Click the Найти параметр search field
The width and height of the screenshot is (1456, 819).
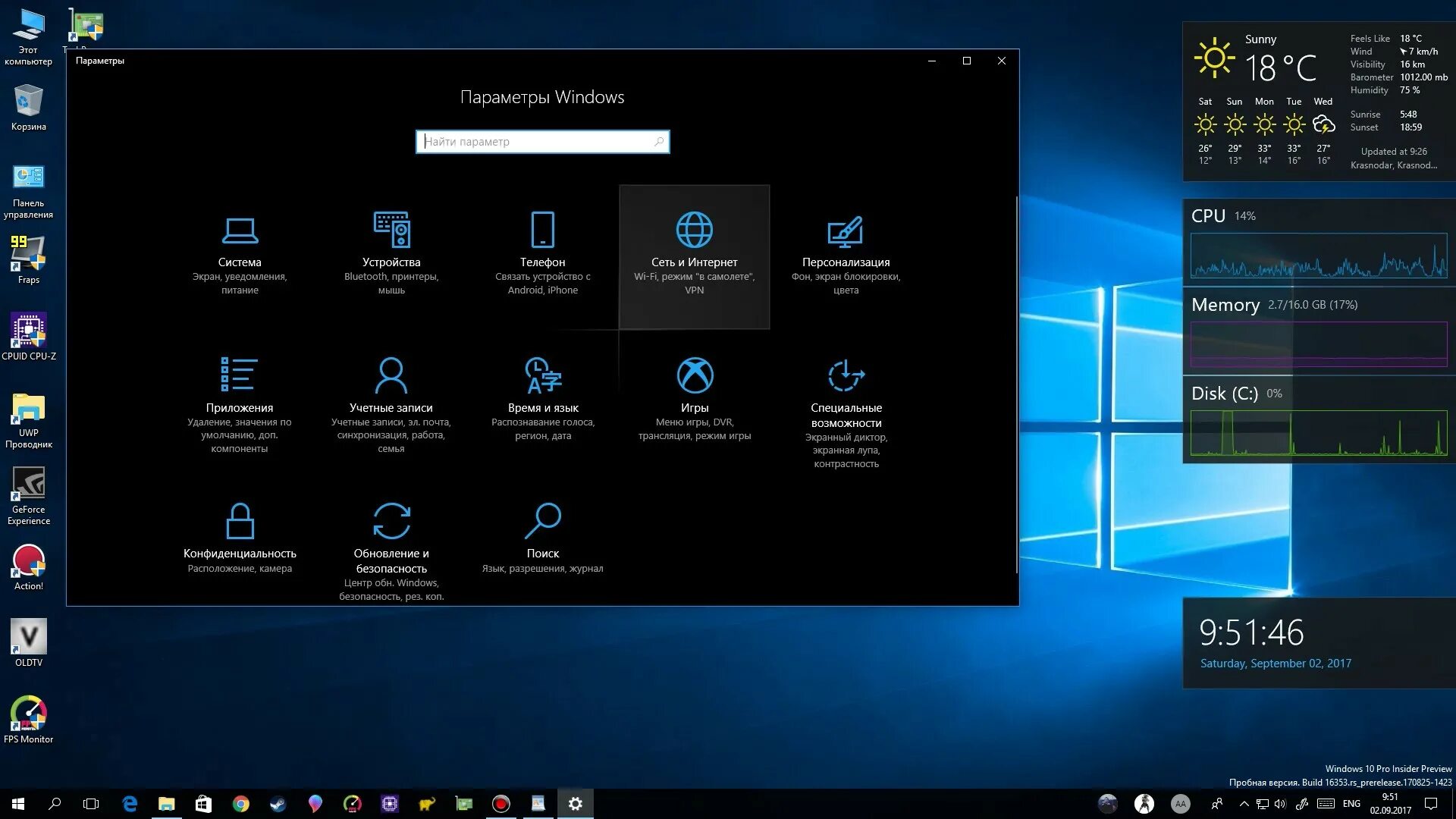pyautogui.click(x=542, y=142)
